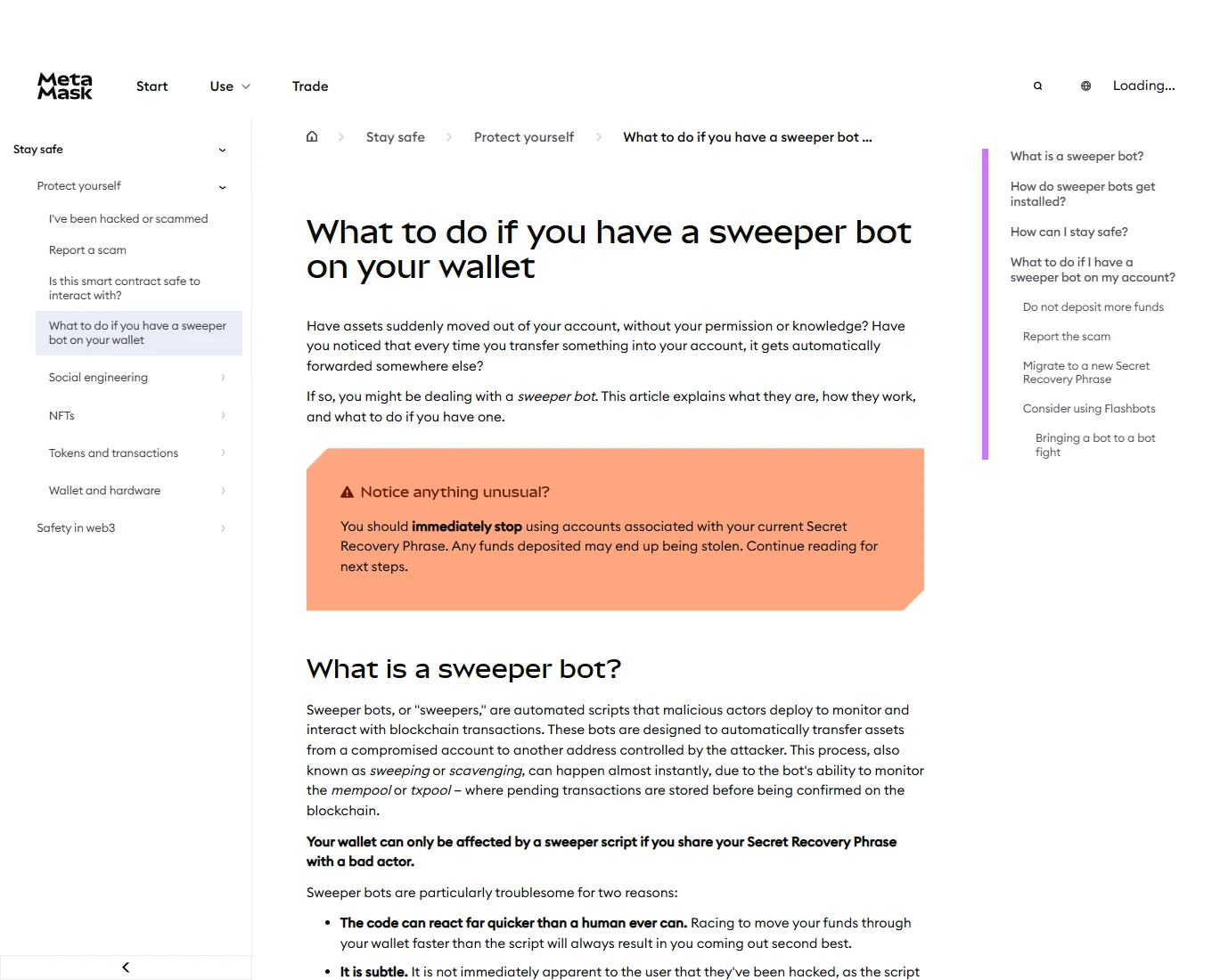Screen dimensions: 1212x980
Task: Jump to Report the scam in contents
Action: click(1067, 336)
